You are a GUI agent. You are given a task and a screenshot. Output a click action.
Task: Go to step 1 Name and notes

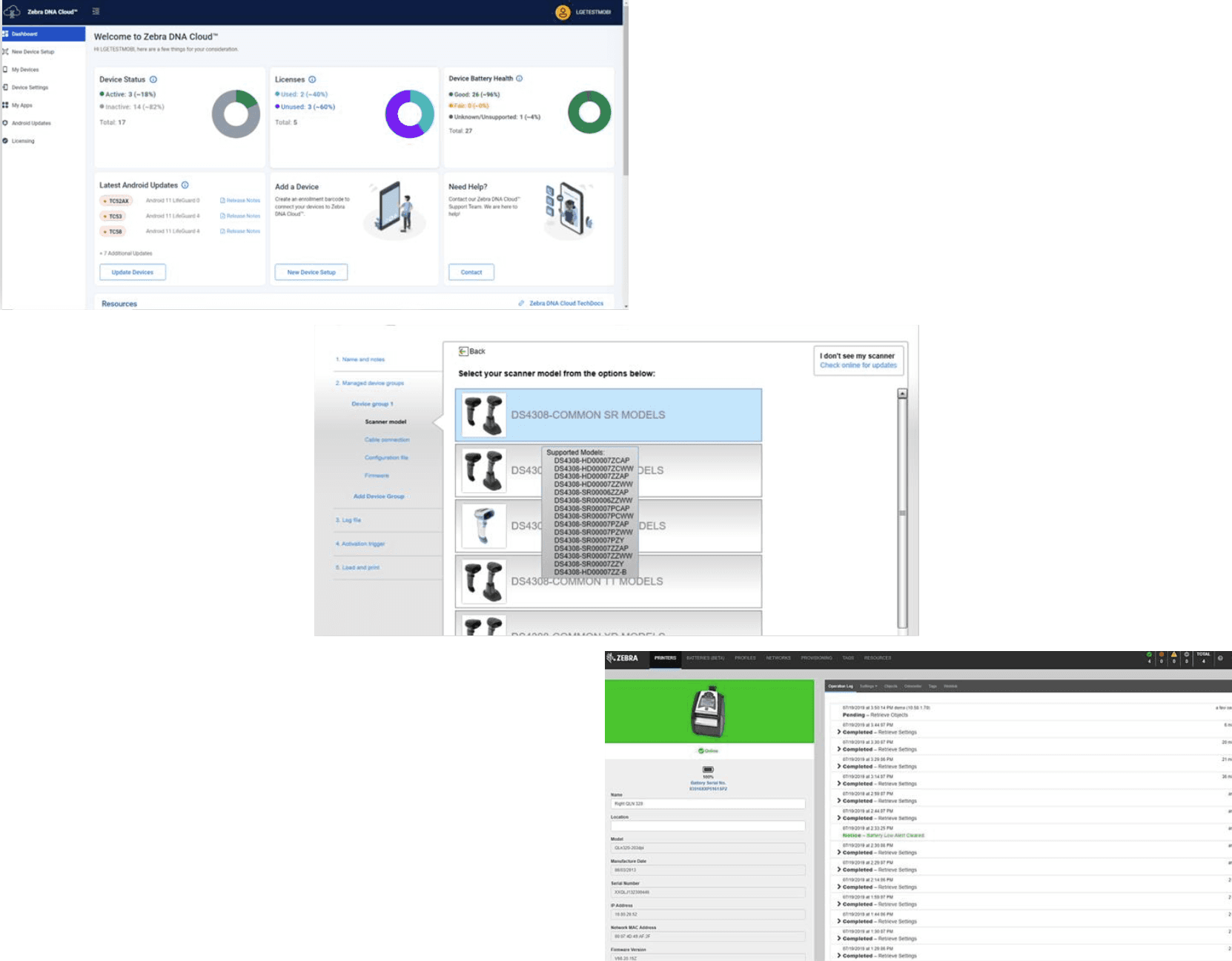pyautogui.click(x=360, y=360)
